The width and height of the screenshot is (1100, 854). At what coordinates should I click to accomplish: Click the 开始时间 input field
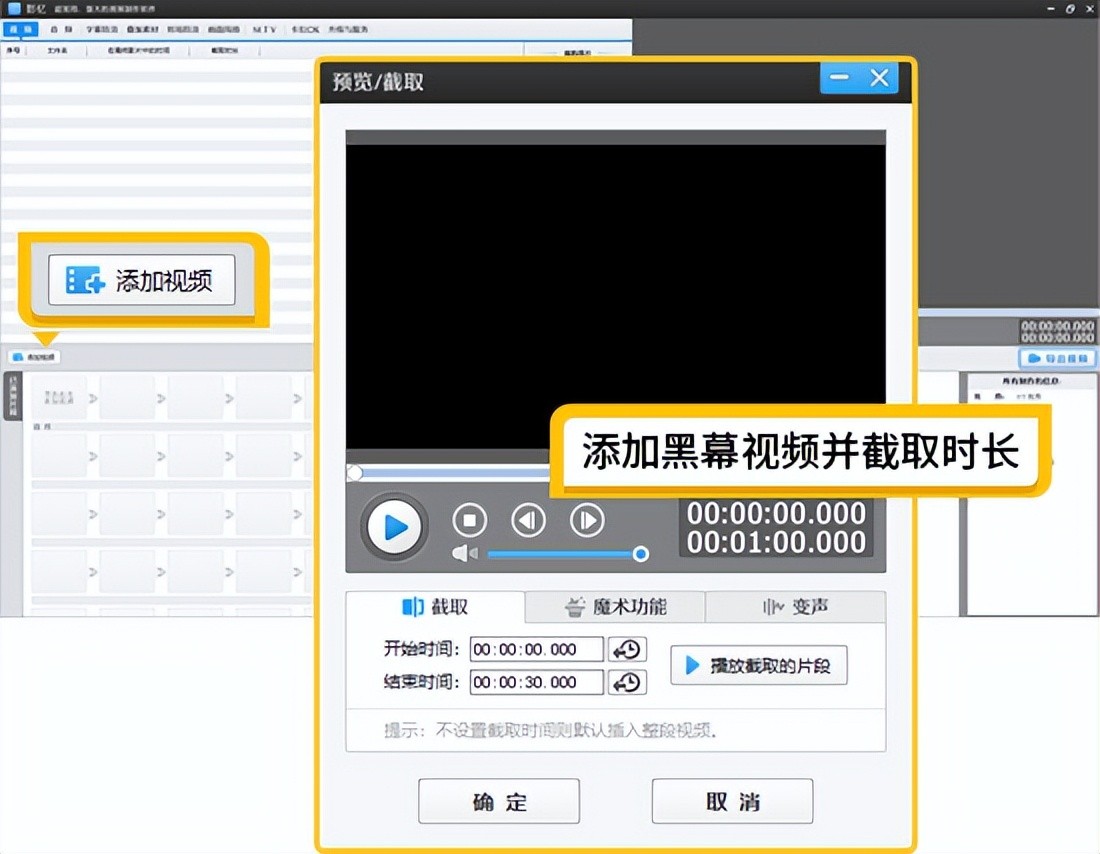coord(536,650)
